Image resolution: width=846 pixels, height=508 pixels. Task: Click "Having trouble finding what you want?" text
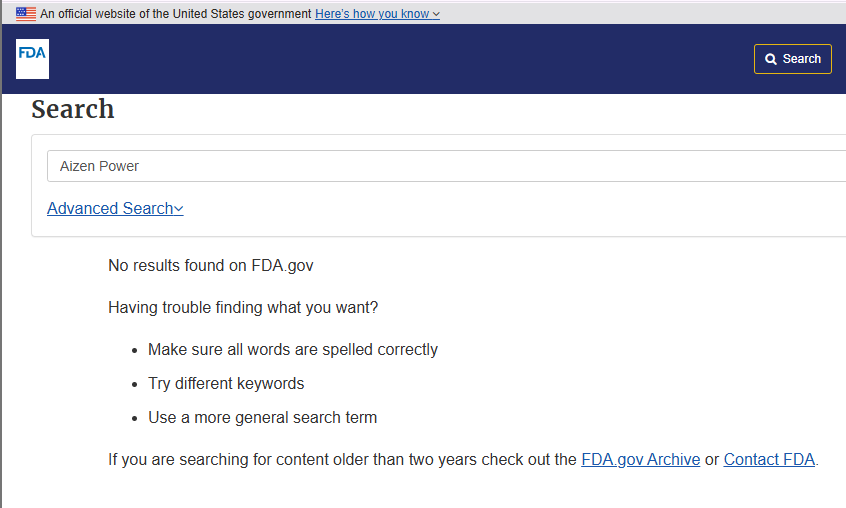[243, 308]
